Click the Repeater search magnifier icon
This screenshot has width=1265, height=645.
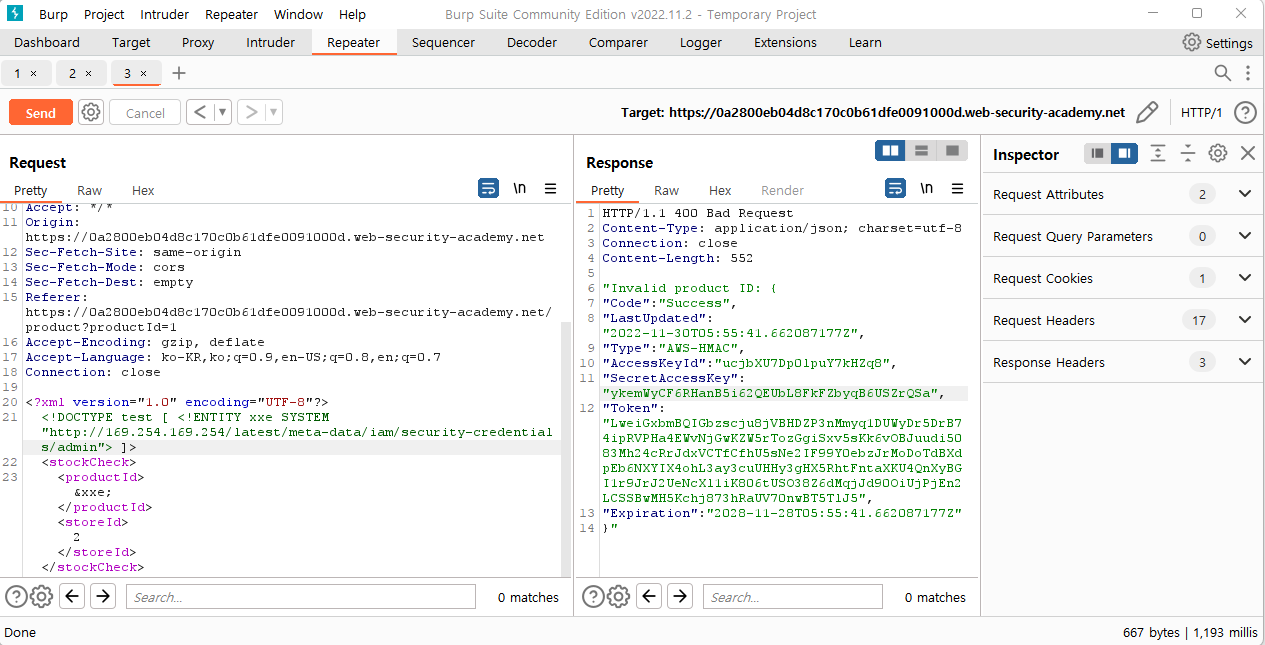point(1222,73)
